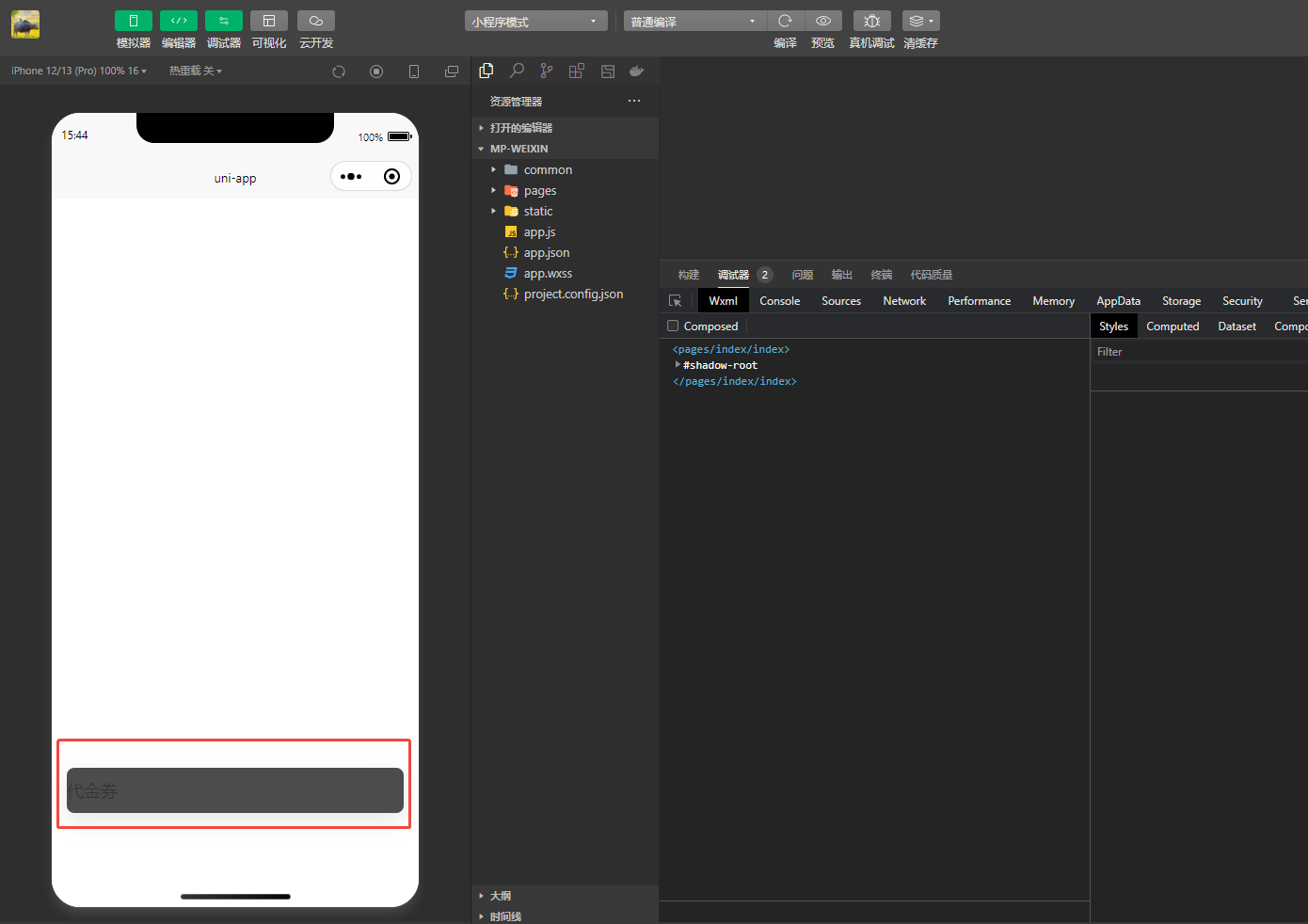1308x924 pixels.
Task: Expand the #shadow-root node
Action: point(678,365)
